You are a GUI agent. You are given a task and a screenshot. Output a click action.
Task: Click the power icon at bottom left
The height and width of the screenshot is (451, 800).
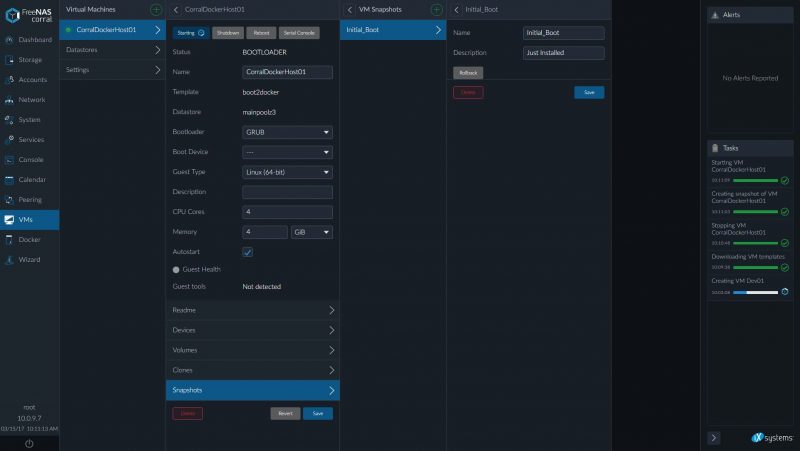(29, 442)
